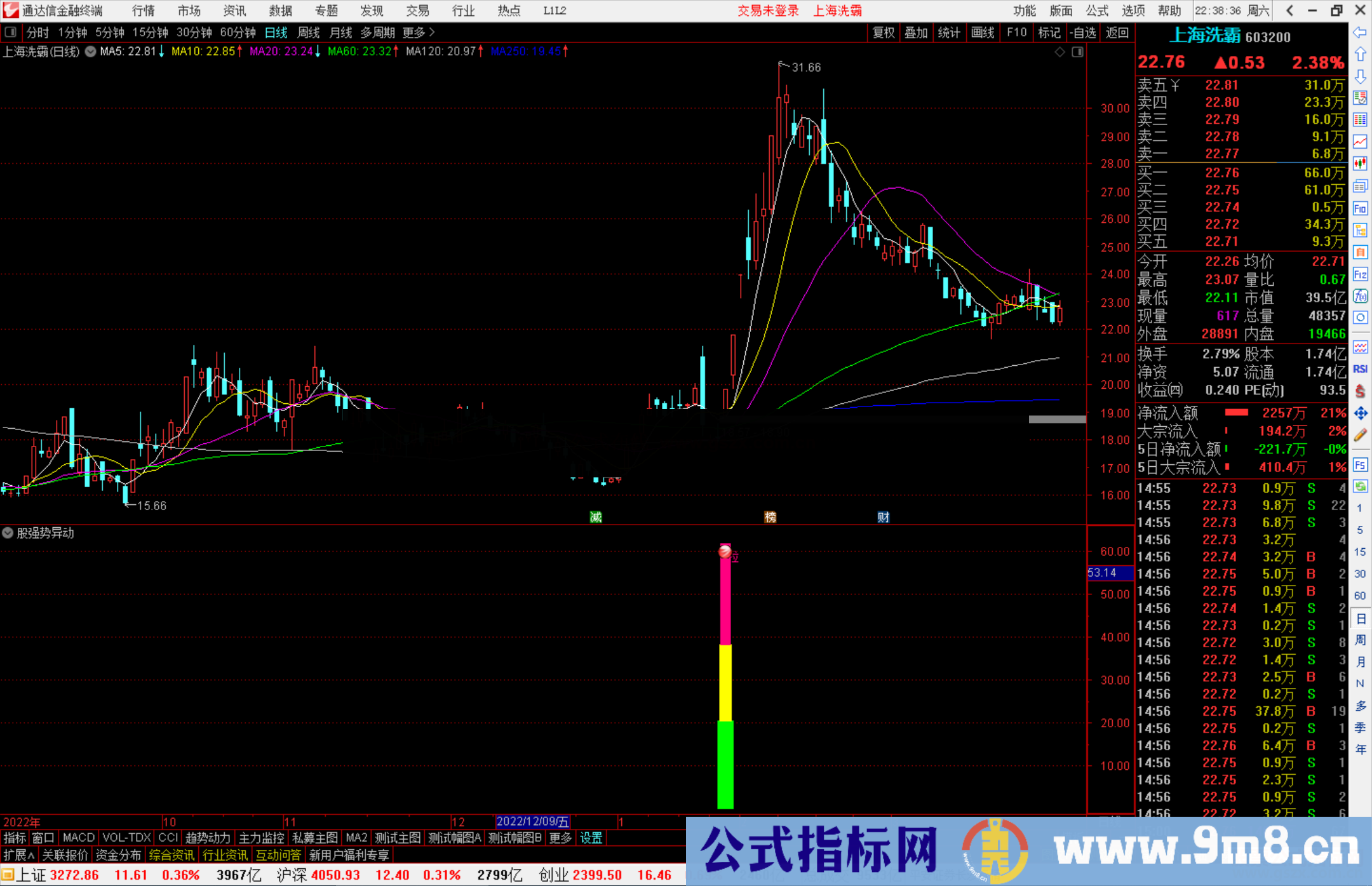Screen dimensions: 1372x886
Task: Open the 更多 indicator dropdown near 设置
Action: click(560, 838)
